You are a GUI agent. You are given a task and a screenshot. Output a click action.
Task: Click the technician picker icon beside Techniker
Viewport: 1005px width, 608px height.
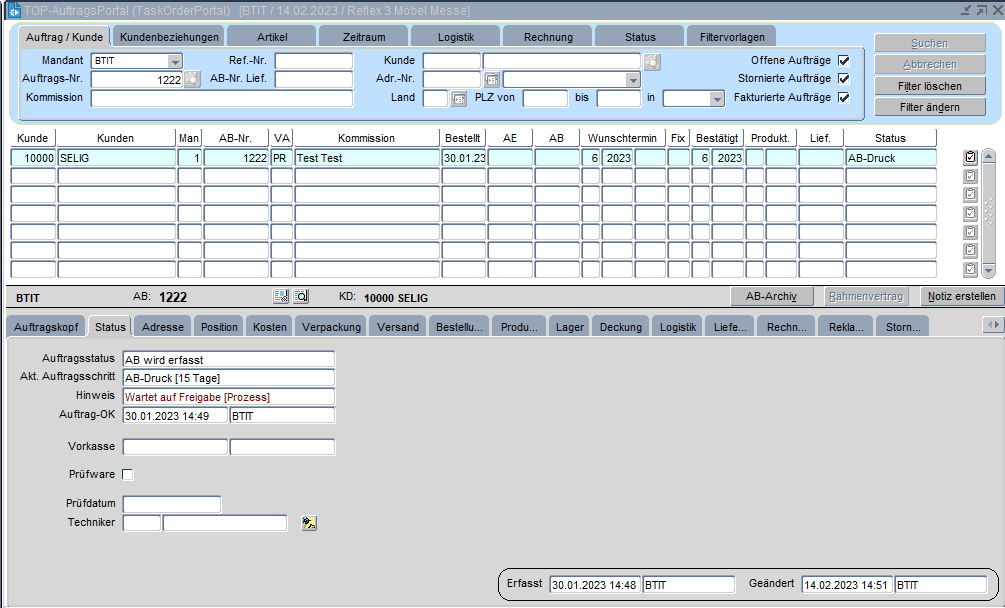tap(309, 523)
